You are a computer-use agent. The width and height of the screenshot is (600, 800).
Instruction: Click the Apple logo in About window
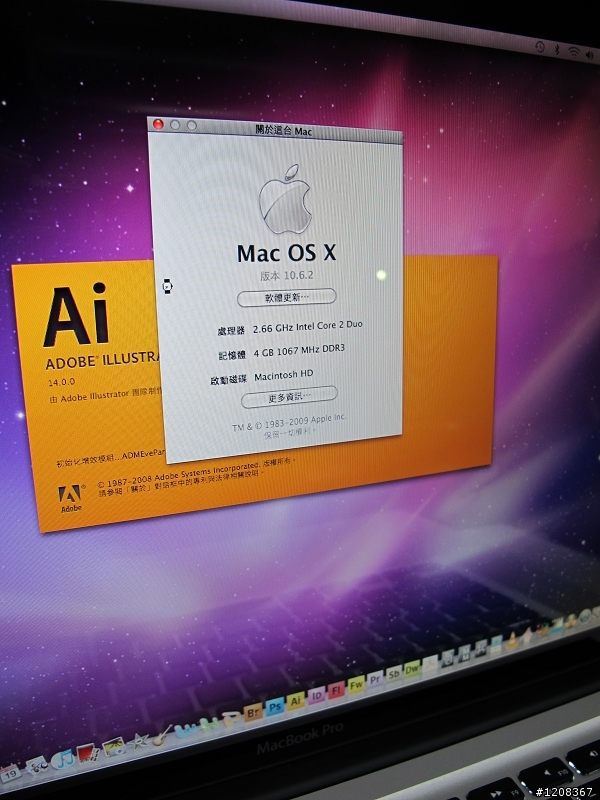(285, 199)
